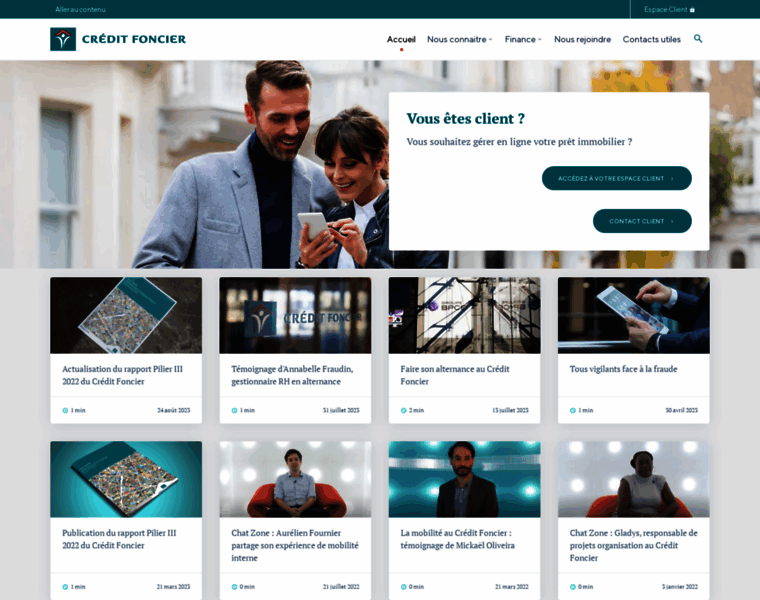
Task: Click the Pilier III actualisation report thumbnail
Action: pyautogui.click(x=126, y=315)
